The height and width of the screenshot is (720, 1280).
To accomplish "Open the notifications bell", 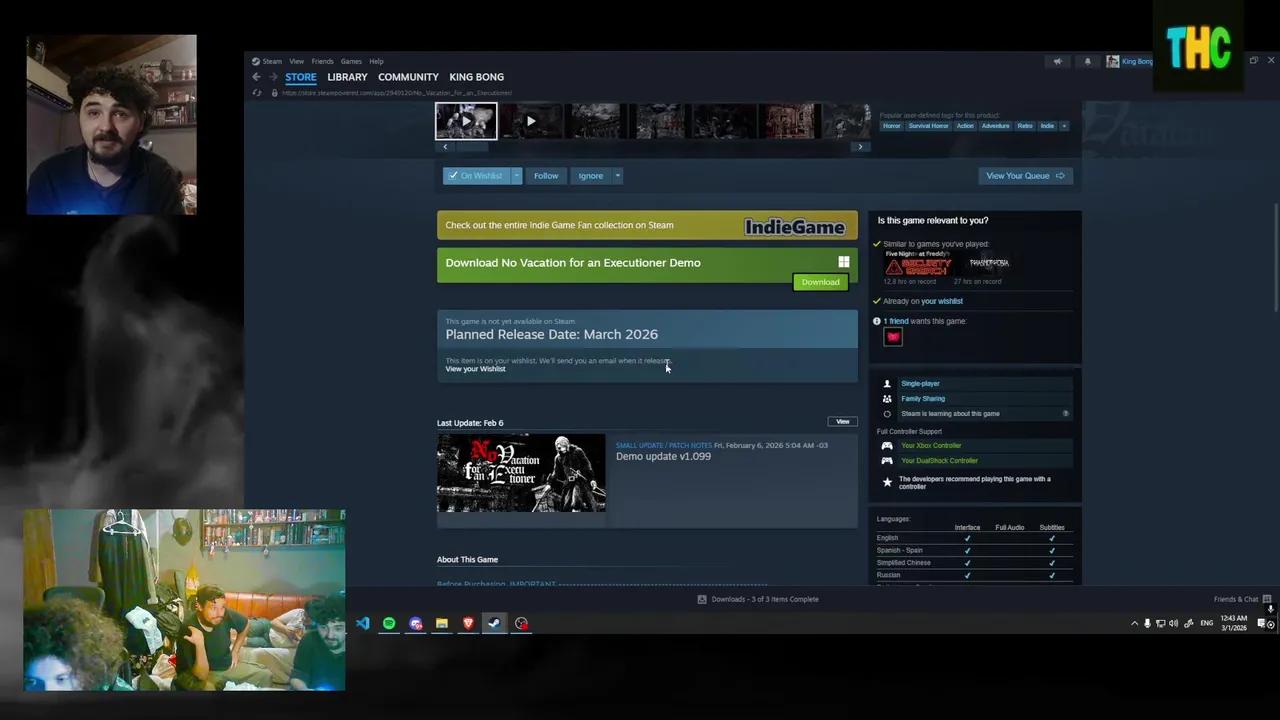I will pyautogui.click(x=1087, y=61).
